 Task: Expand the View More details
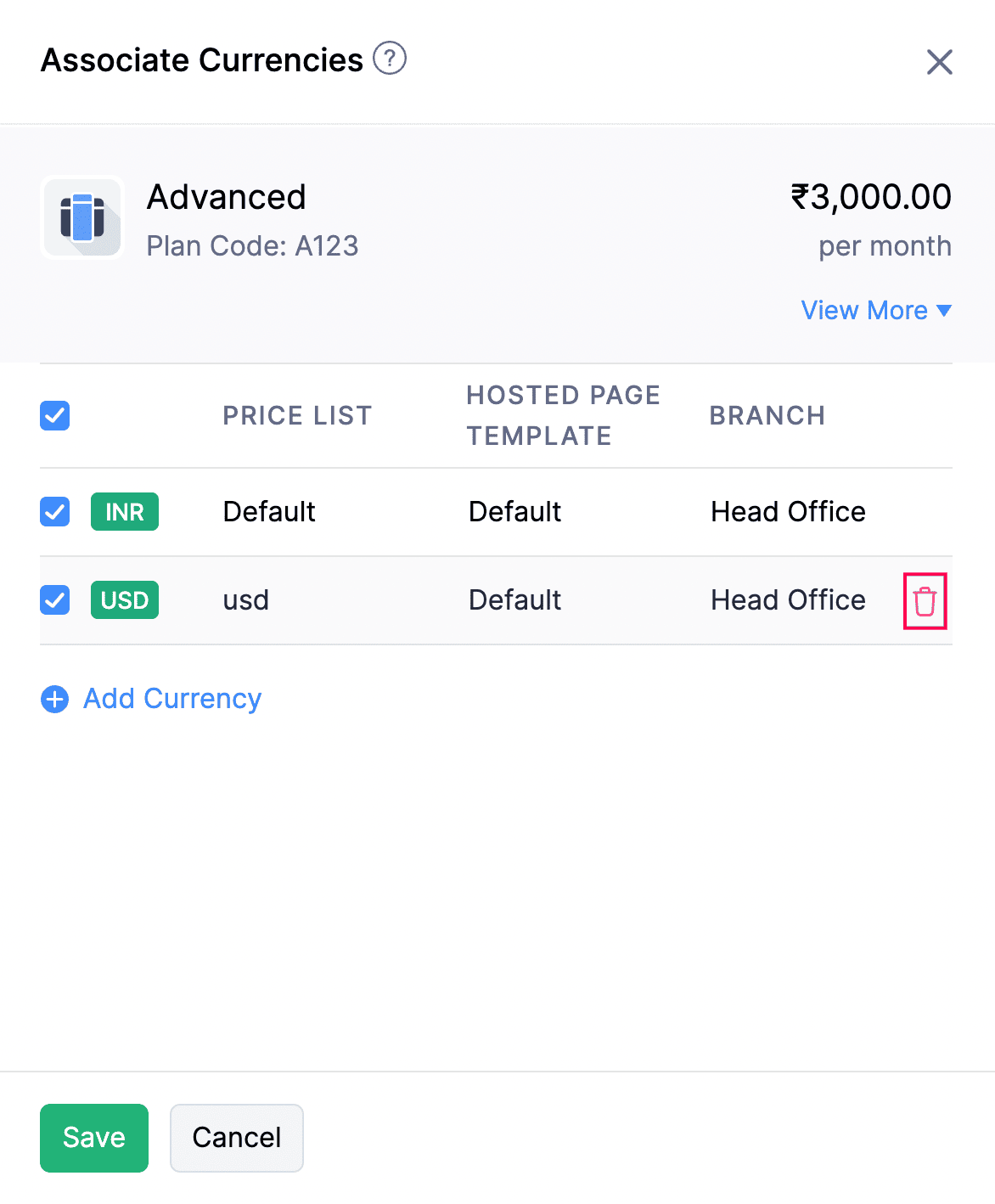pyautogui.click(x=864, y=311)
